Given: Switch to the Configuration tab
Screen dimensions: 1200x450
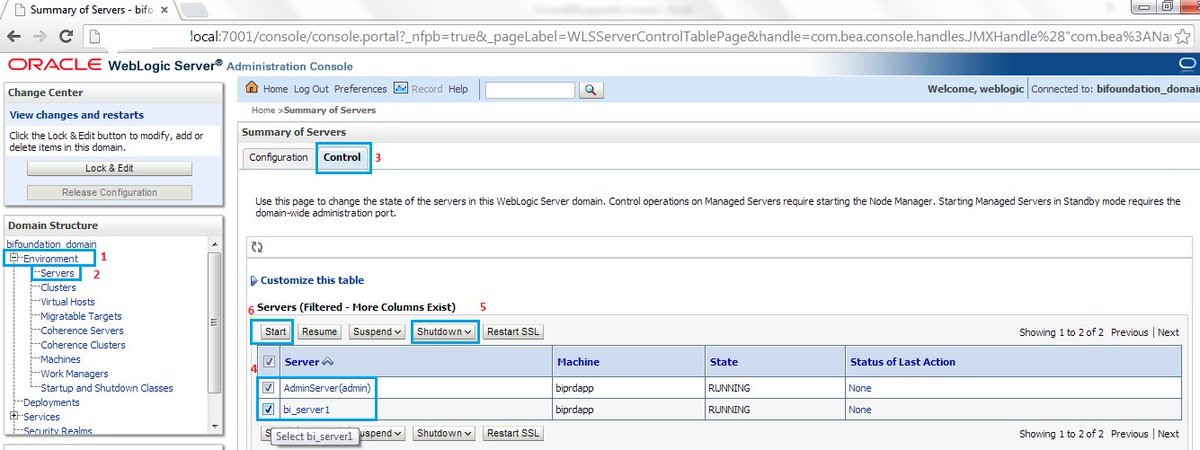Looking at the screenshot, I should pyautogui.click(x=278, y=157).
